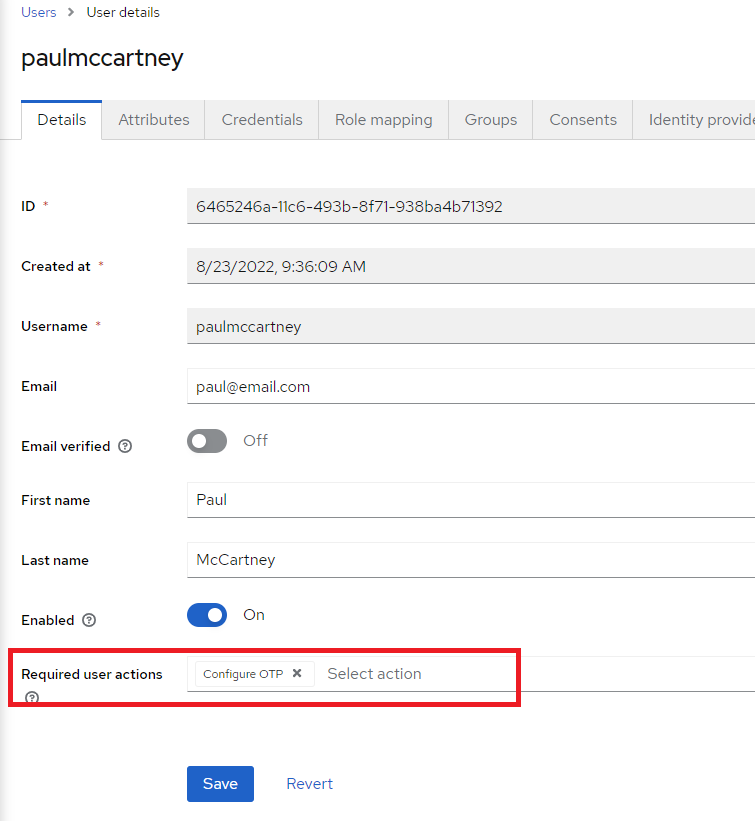Viewport: 755px width, 821px height.
Task: Navigate back via the Users breadcrumb link
Action: (x=38, y=12)
